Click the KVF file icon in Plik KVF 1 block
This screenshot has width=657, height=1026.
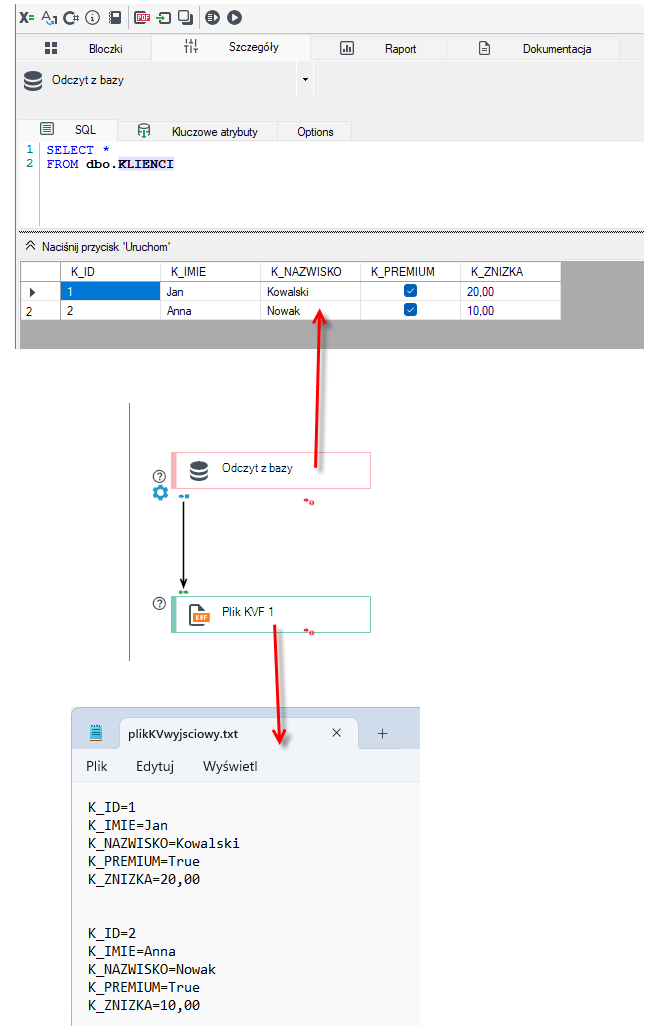199,614
